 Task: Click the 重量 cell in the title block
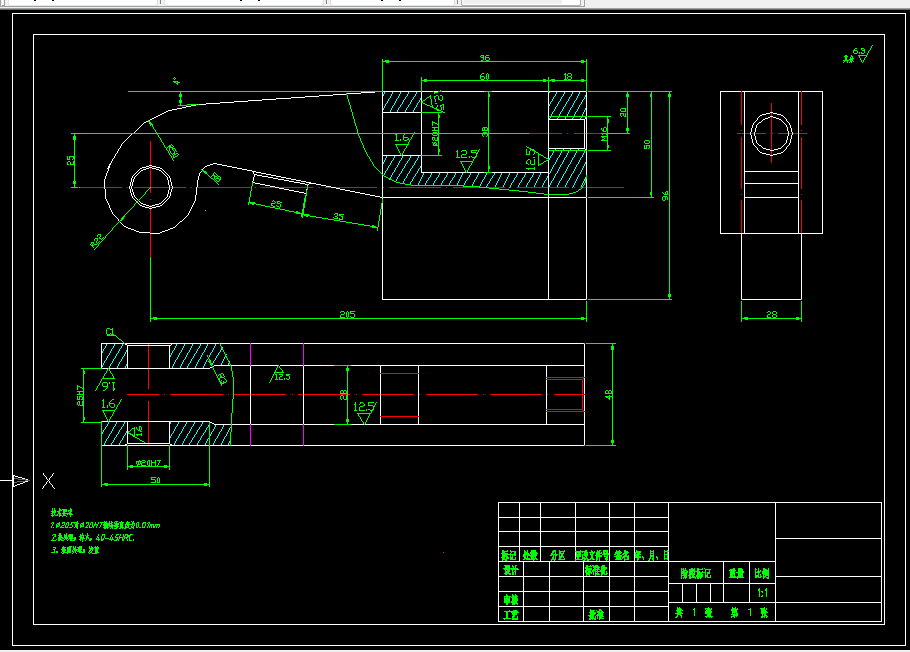[736, 574]
